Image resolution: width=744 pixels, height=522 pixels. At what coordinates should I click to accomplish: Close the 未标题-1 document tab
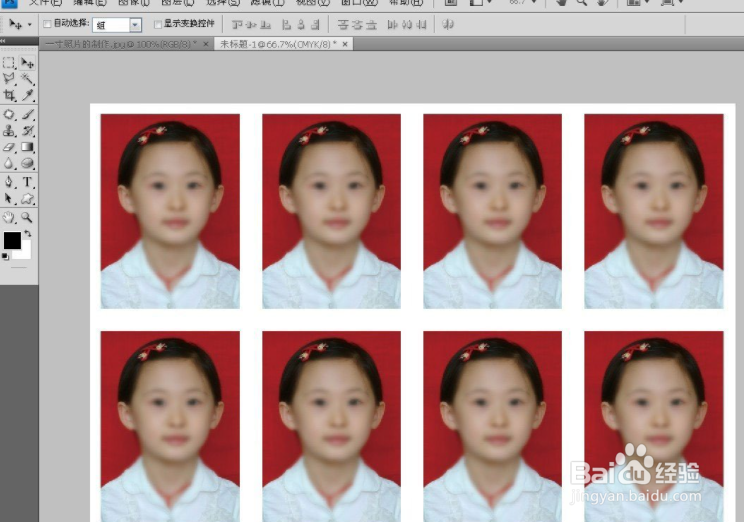(x=345, y=44)
